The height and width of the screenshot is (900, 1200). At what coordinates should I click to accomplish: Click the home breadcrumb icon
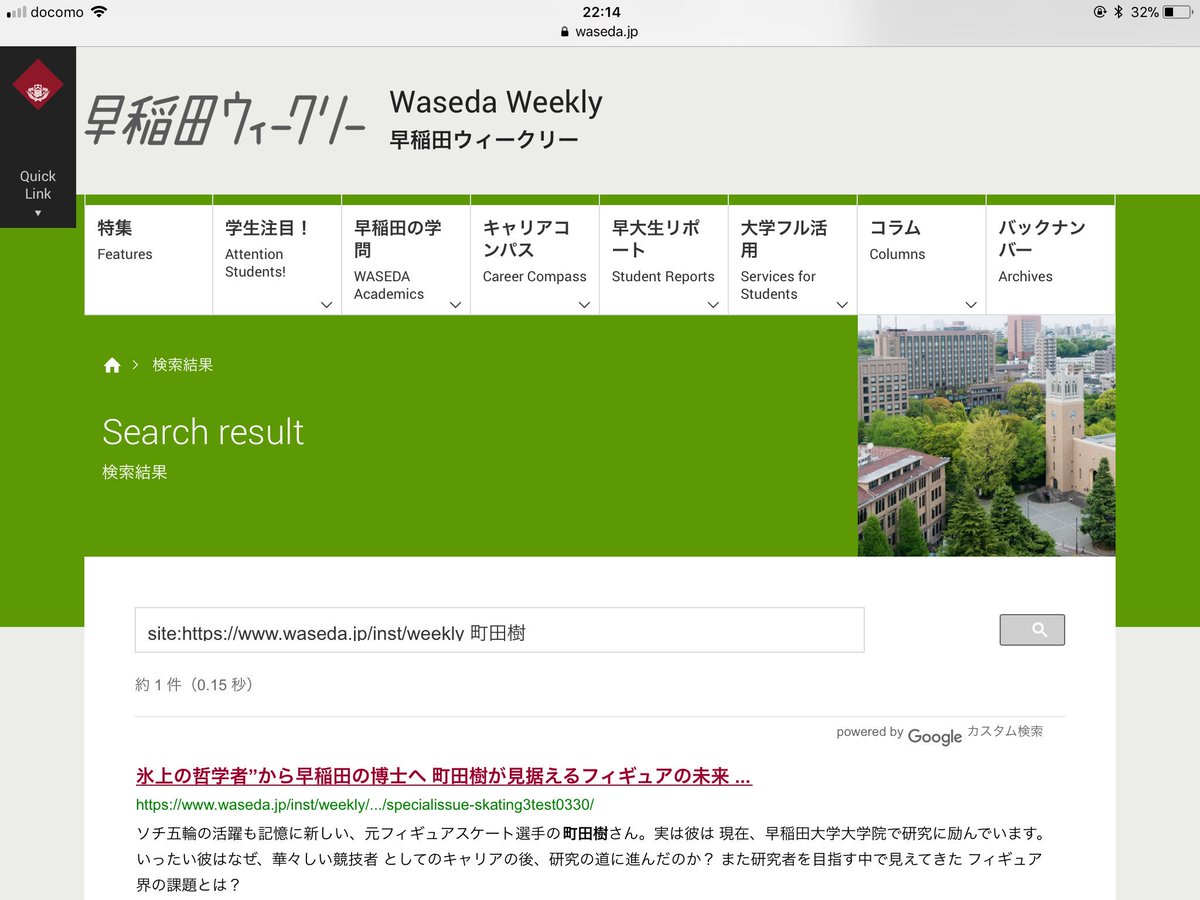(112, 365)
